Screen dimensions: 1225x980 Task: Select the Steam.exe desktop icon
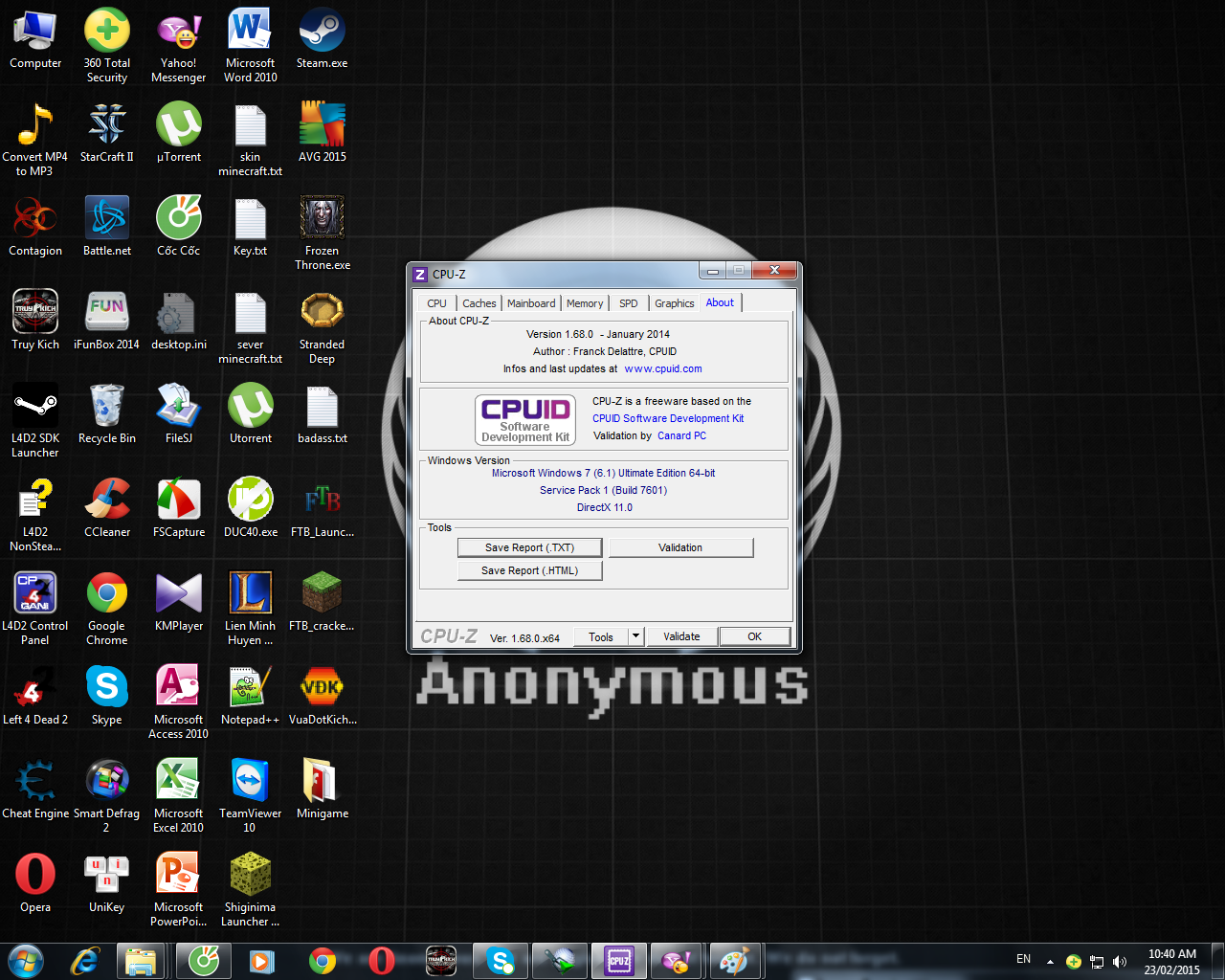323,39
